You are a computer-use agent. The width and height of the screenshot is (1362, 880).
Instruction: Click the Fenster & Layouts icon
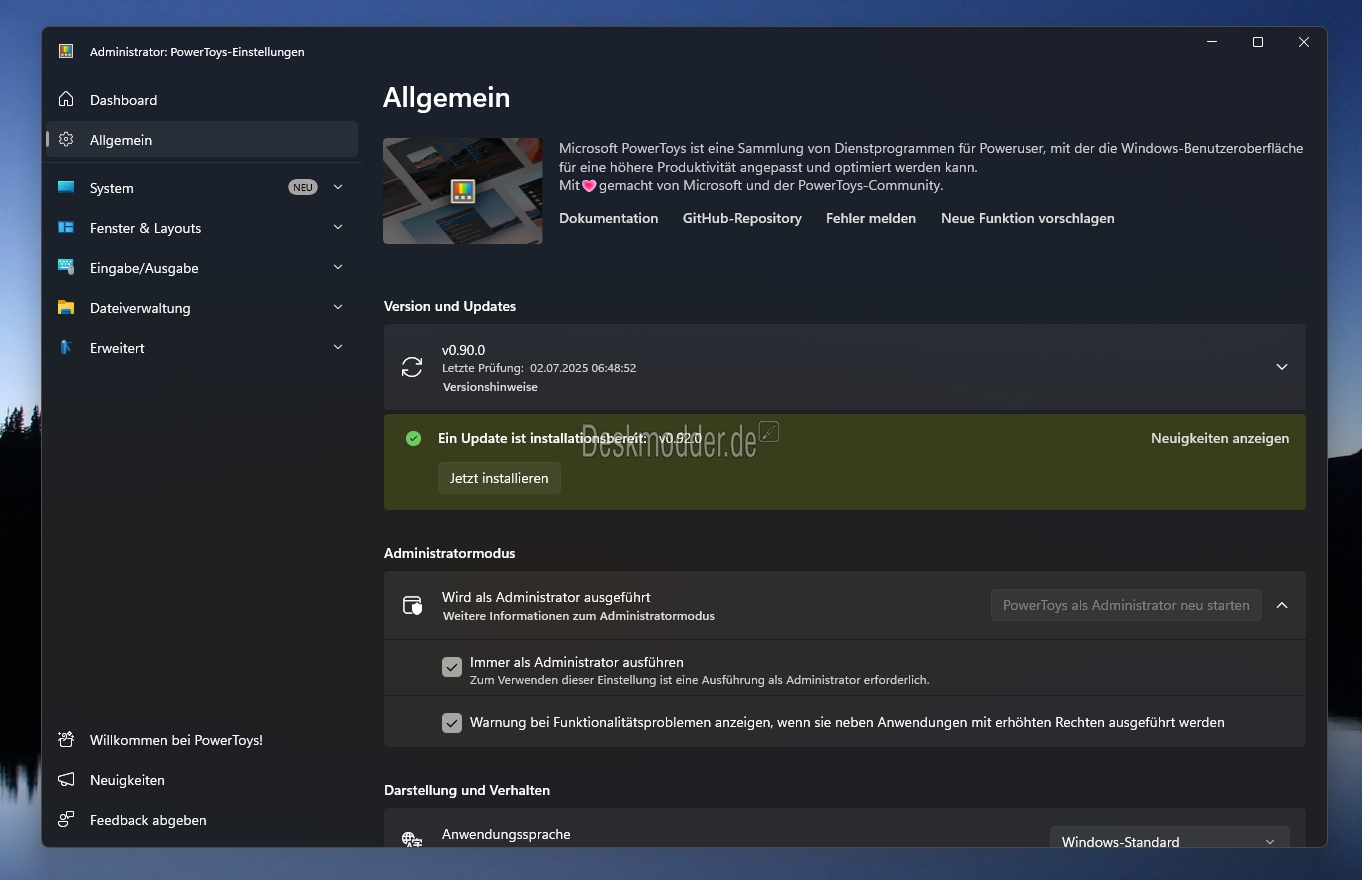[66, 227]
